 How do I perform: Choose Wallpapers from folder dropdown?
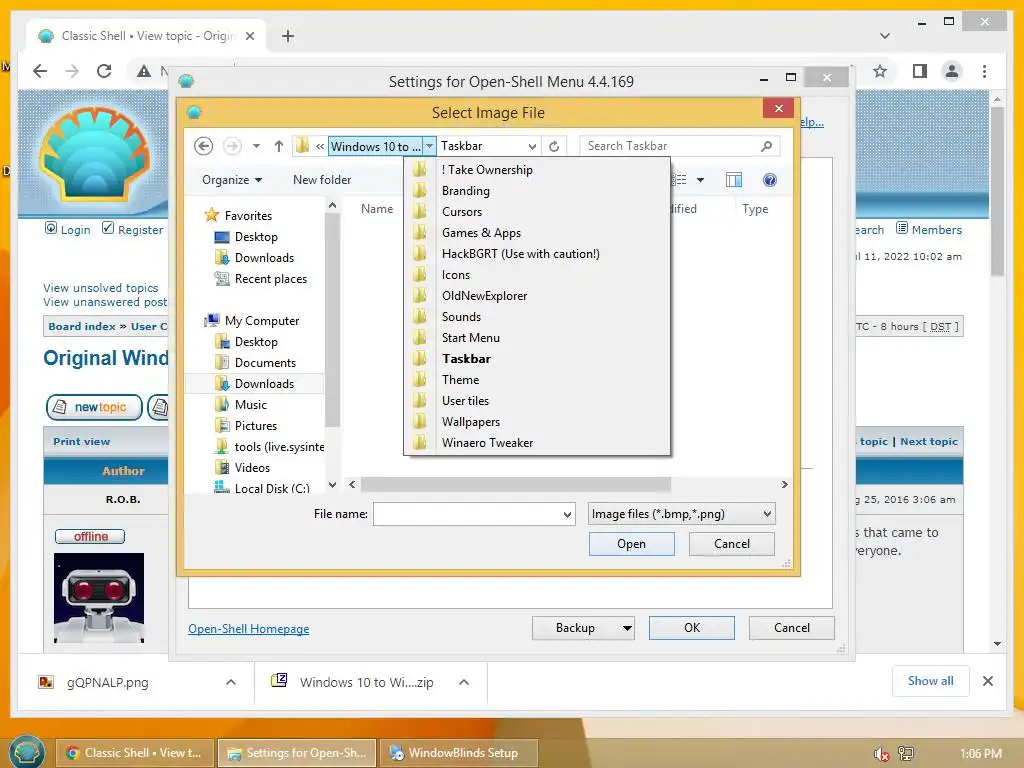coord(471,422)
